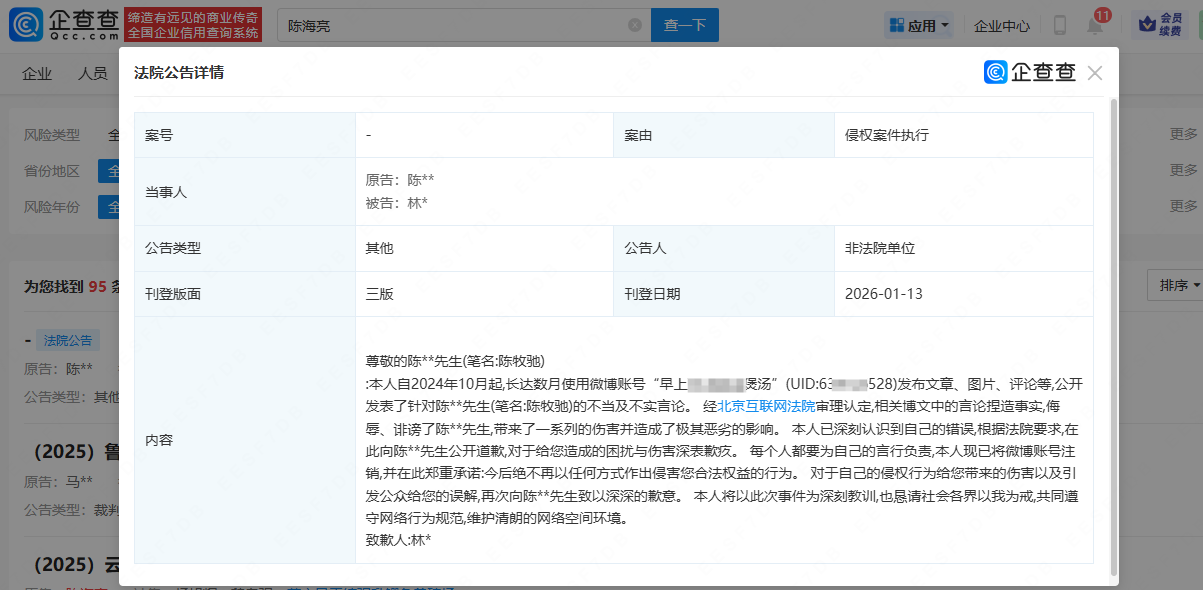1203x590 pixels.
Task: Click the mobile phone app icon
Action: (x=1060, y=26)
